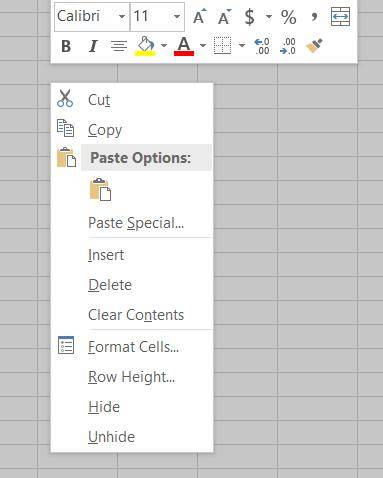Expand the Borders dropdown arrow
This screenshot has height=478, width=383.
(x=242, y=46)
